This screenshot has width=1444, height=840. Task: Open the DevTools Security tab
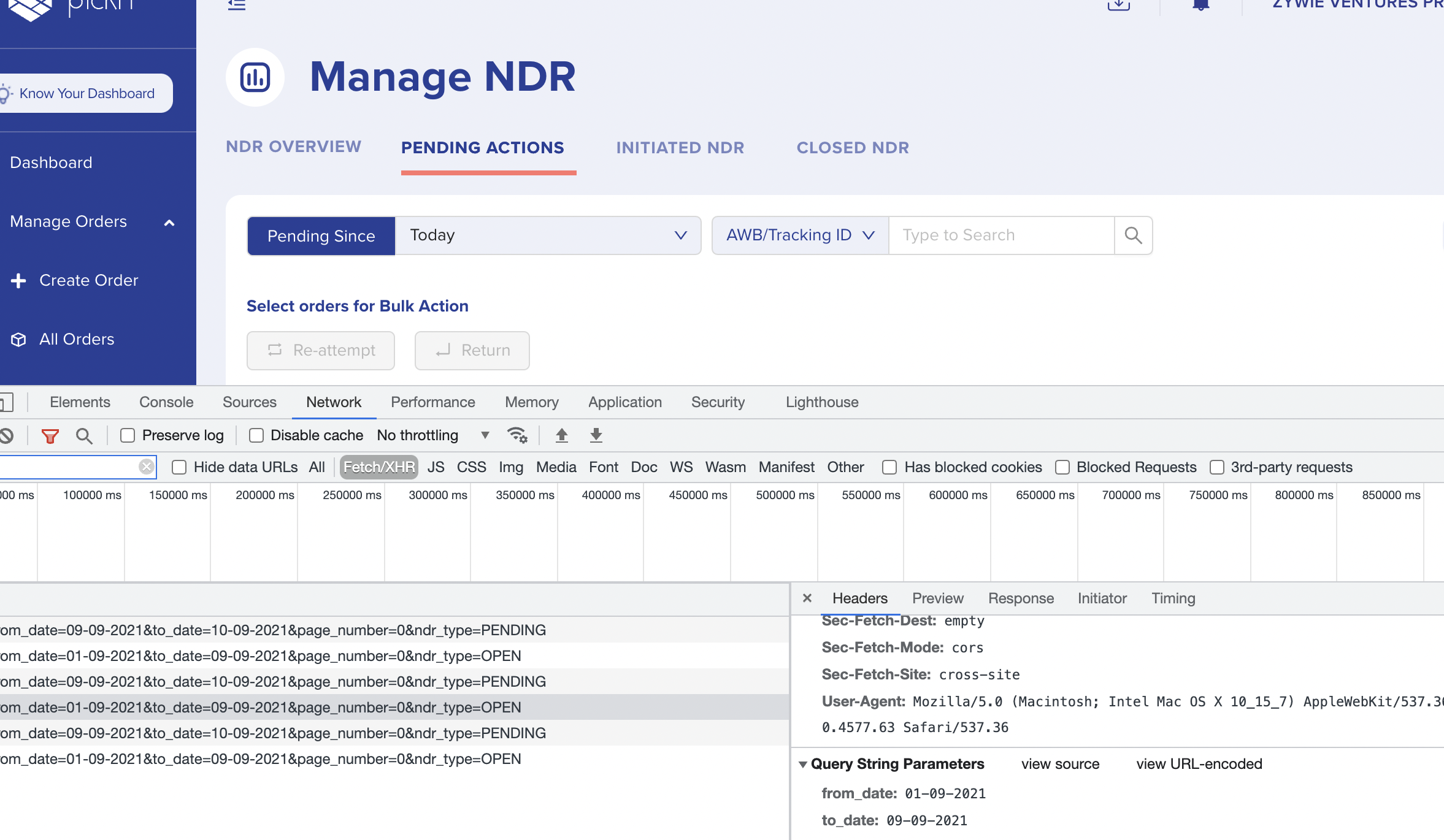coord(718,402)
